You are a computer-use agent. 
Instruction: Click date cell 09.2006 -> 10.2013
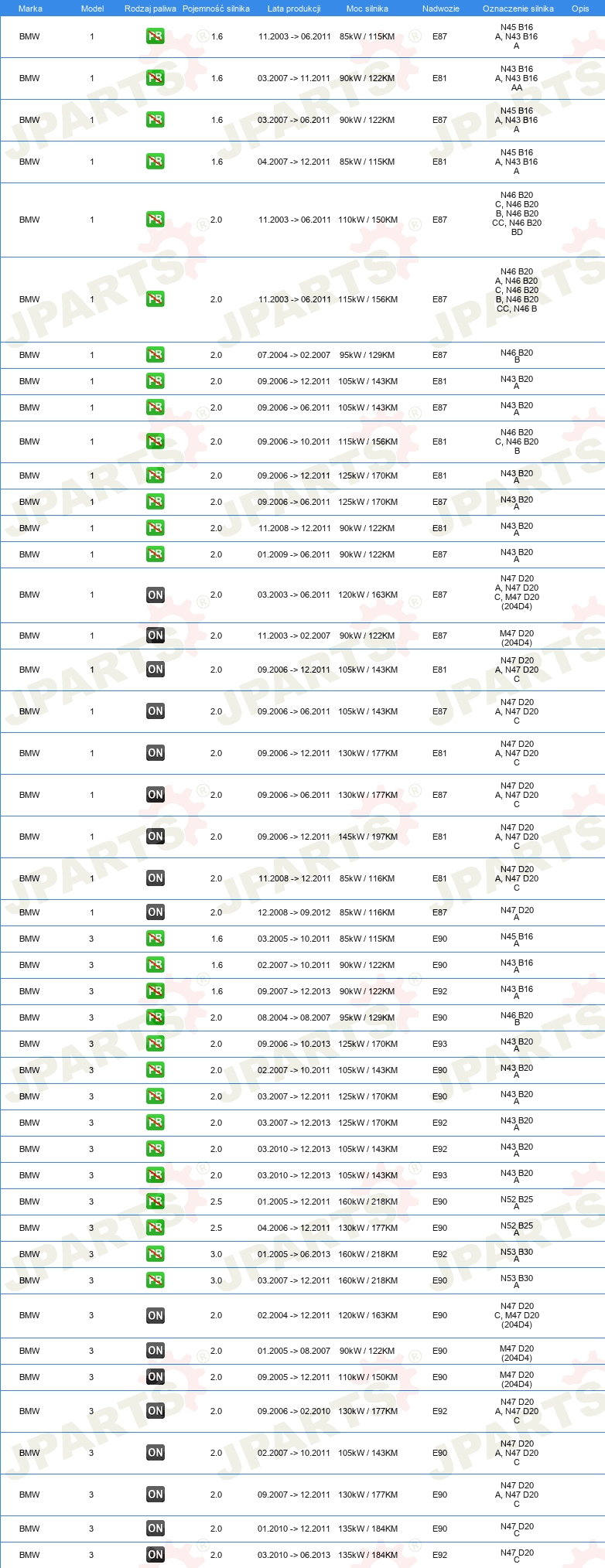pos(294,1044)
